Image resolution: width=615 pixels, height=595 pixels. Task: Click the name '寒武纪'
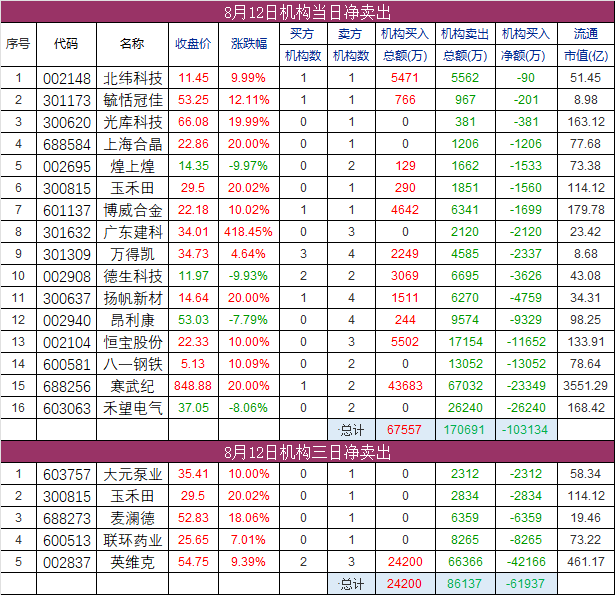[132, 386]
